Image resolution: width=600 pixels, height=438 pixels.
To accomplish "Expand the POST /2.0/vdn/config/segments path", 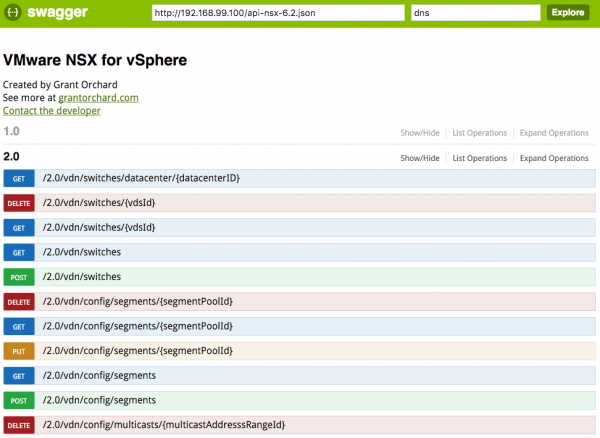I will point(99,400).
